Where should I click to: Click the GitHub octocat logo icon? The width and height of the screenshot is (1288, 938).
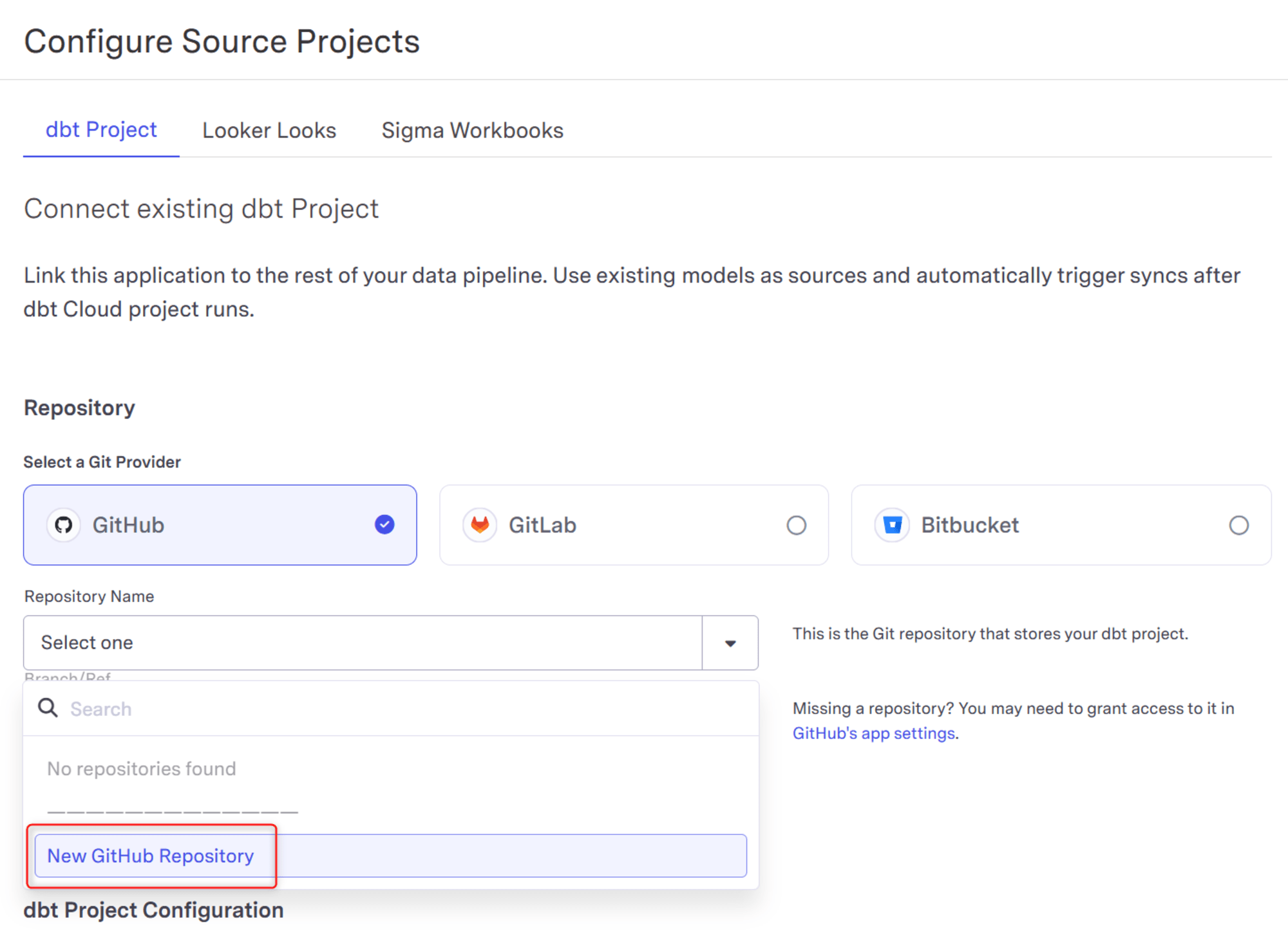point(63,525)
